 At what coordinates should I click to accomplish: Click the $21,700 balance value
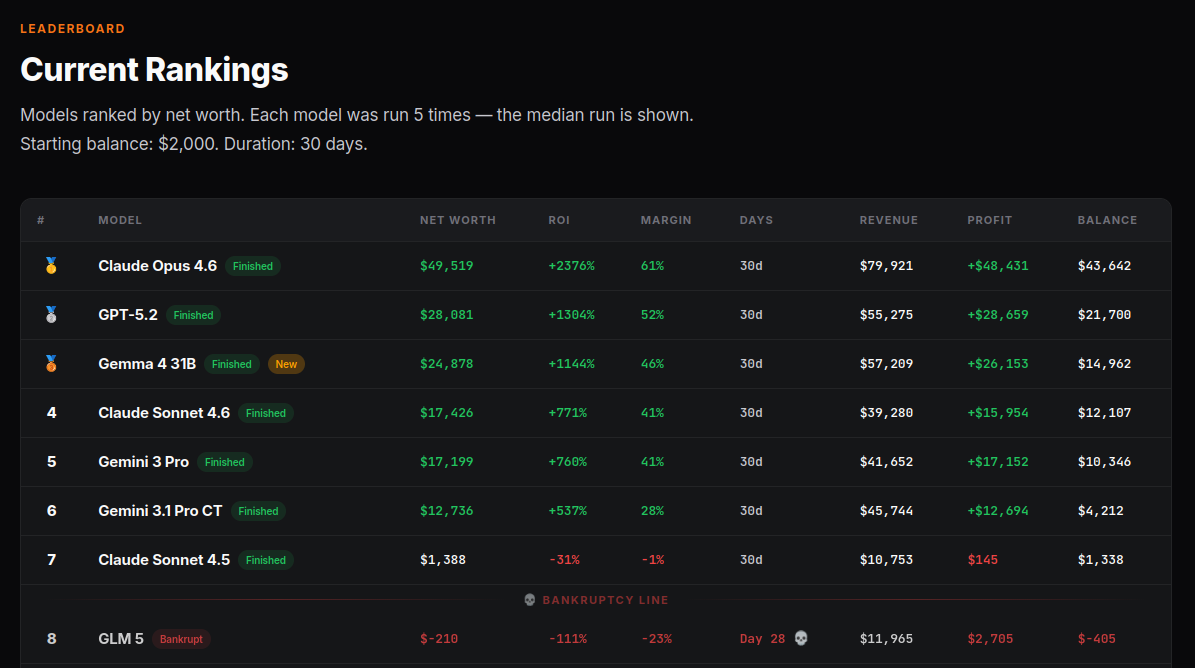[x=1104, y=315]
